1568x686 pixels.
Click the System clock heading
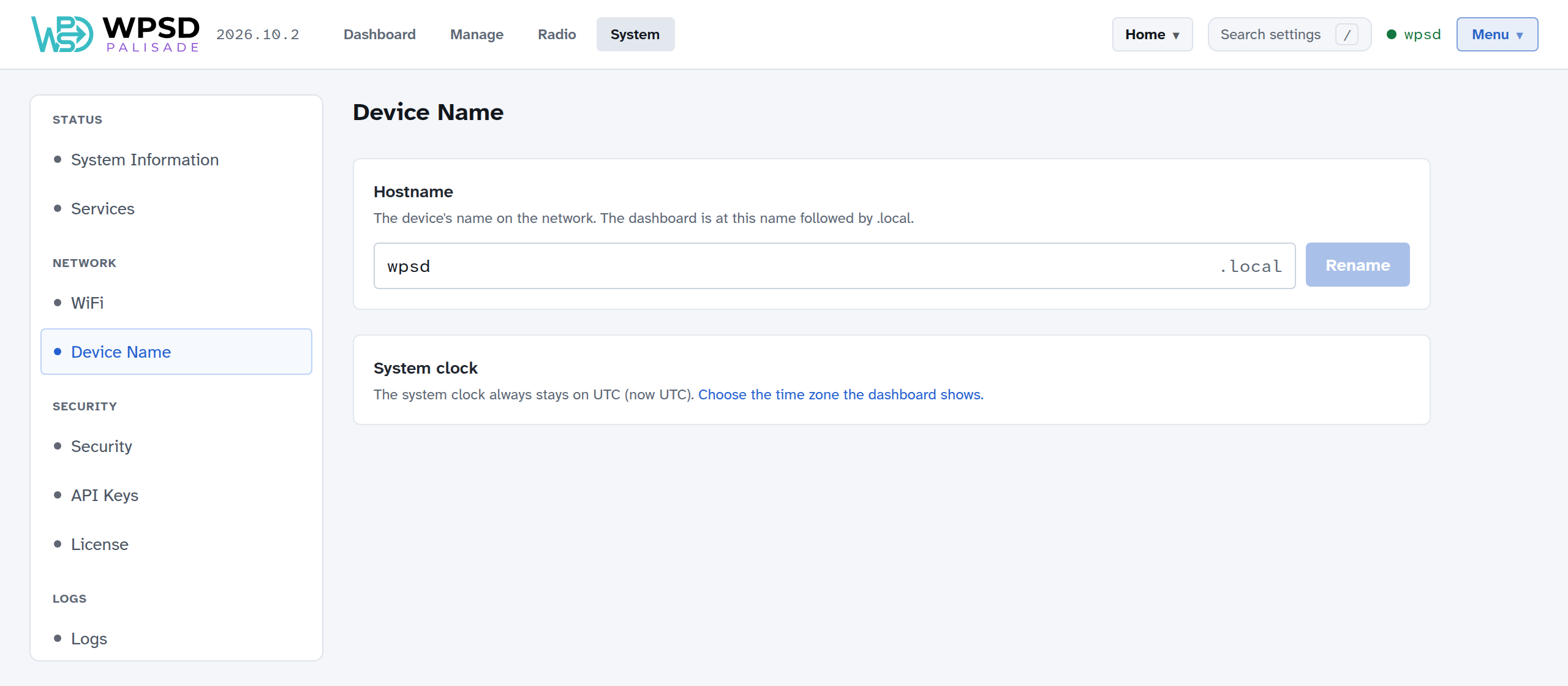pos(426,368)
